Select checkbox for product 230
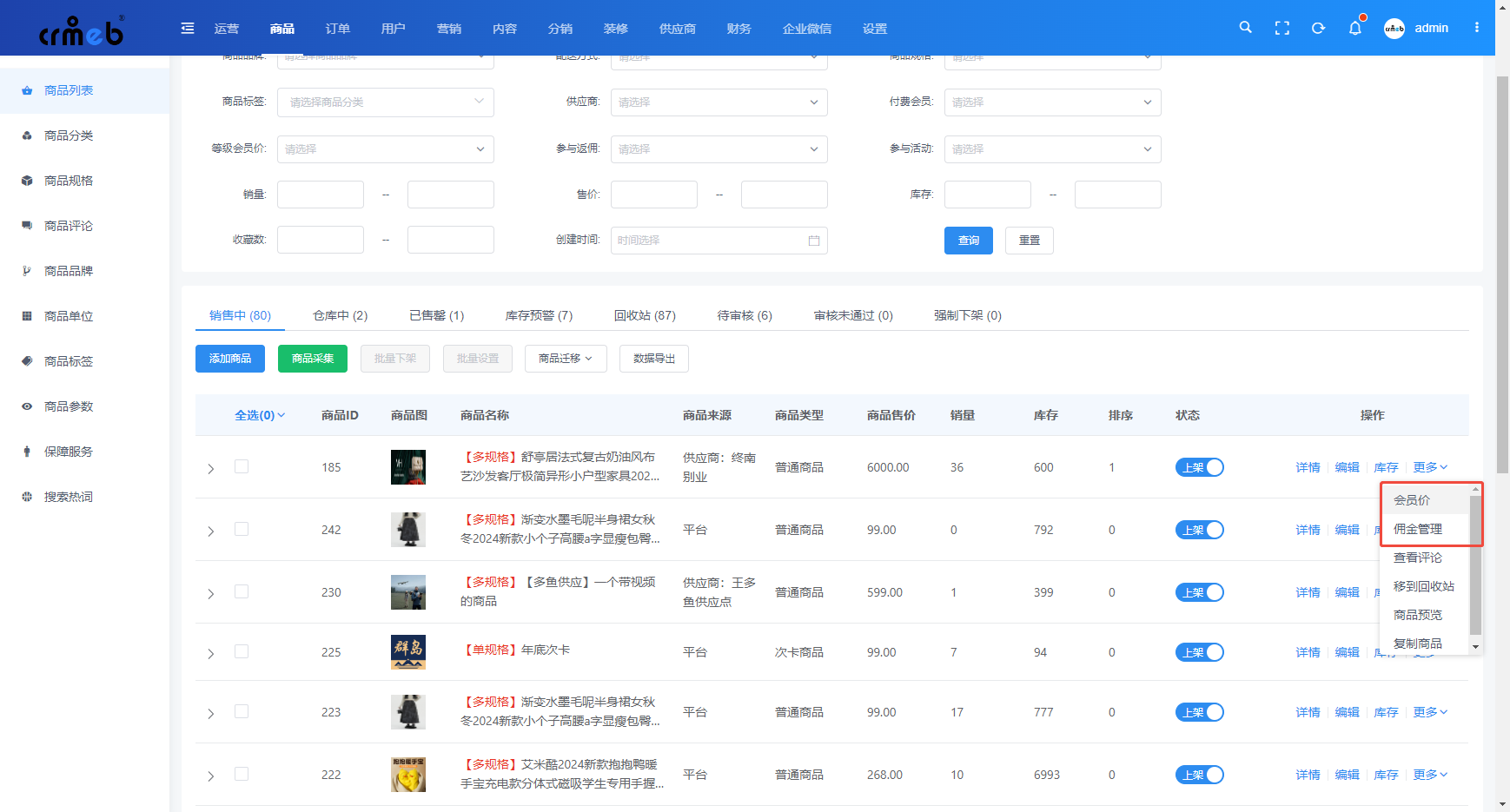This screenshot has width=1510, height=812. point(242,591)
